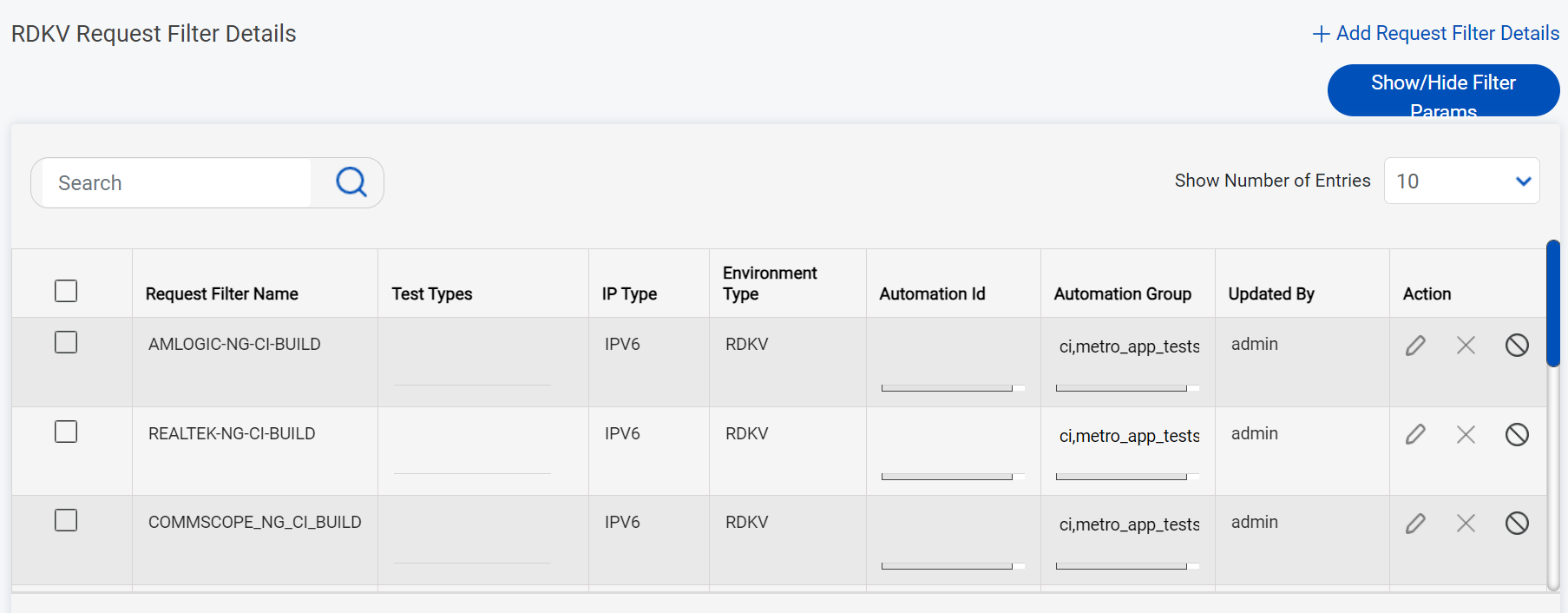Disable the AMLOGIC-NG-CI-BUILD filter via block icon
The height and width of the screenshot is (613, 1568).
coord(1516,346)
